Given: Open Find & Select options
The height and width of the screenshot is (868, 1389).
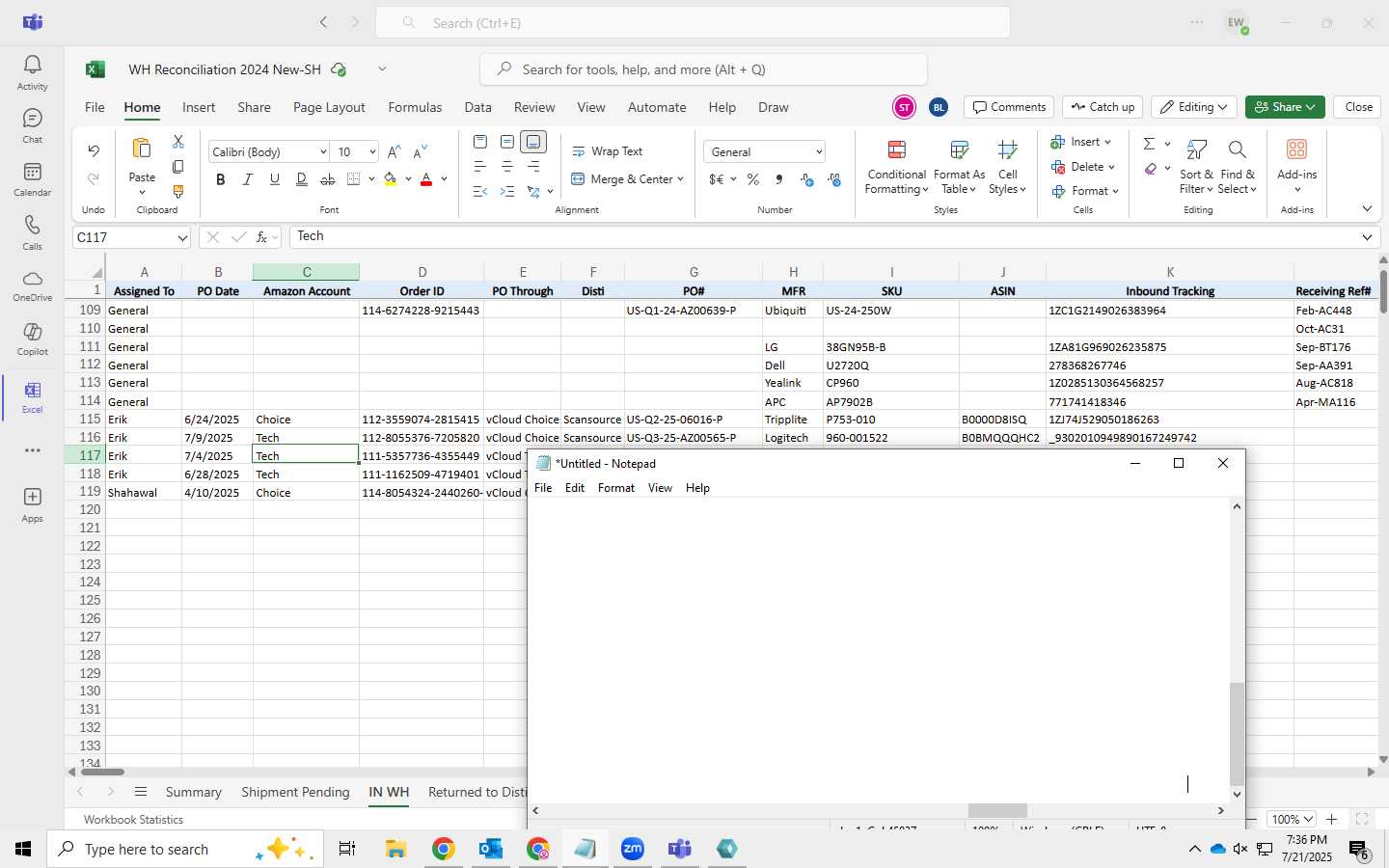Looking at the screenshot, I should click(1238, 166).
